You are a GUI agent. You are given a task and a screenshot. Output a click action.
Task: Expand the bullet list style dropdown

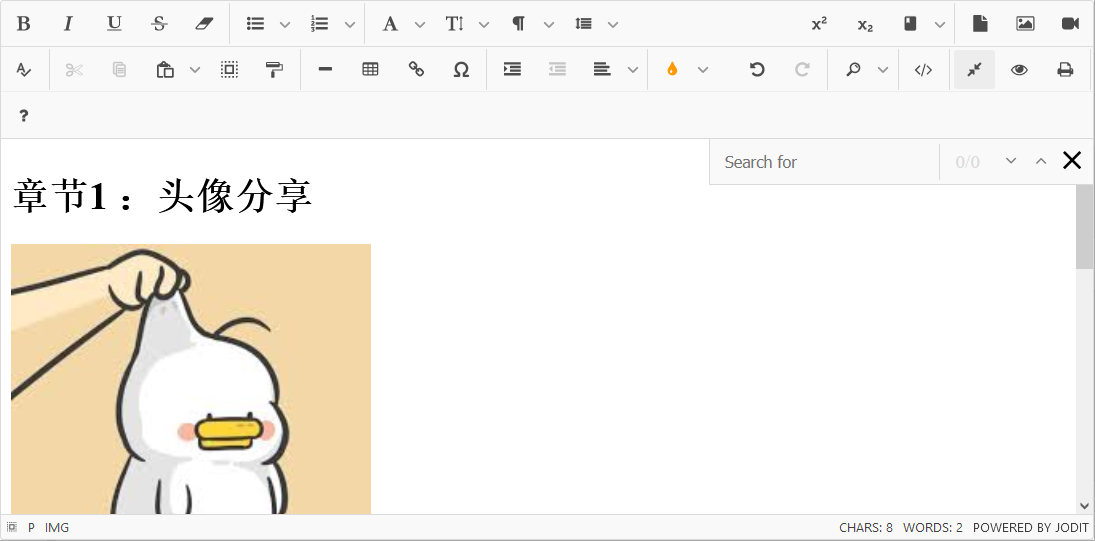tap(285, 24)
